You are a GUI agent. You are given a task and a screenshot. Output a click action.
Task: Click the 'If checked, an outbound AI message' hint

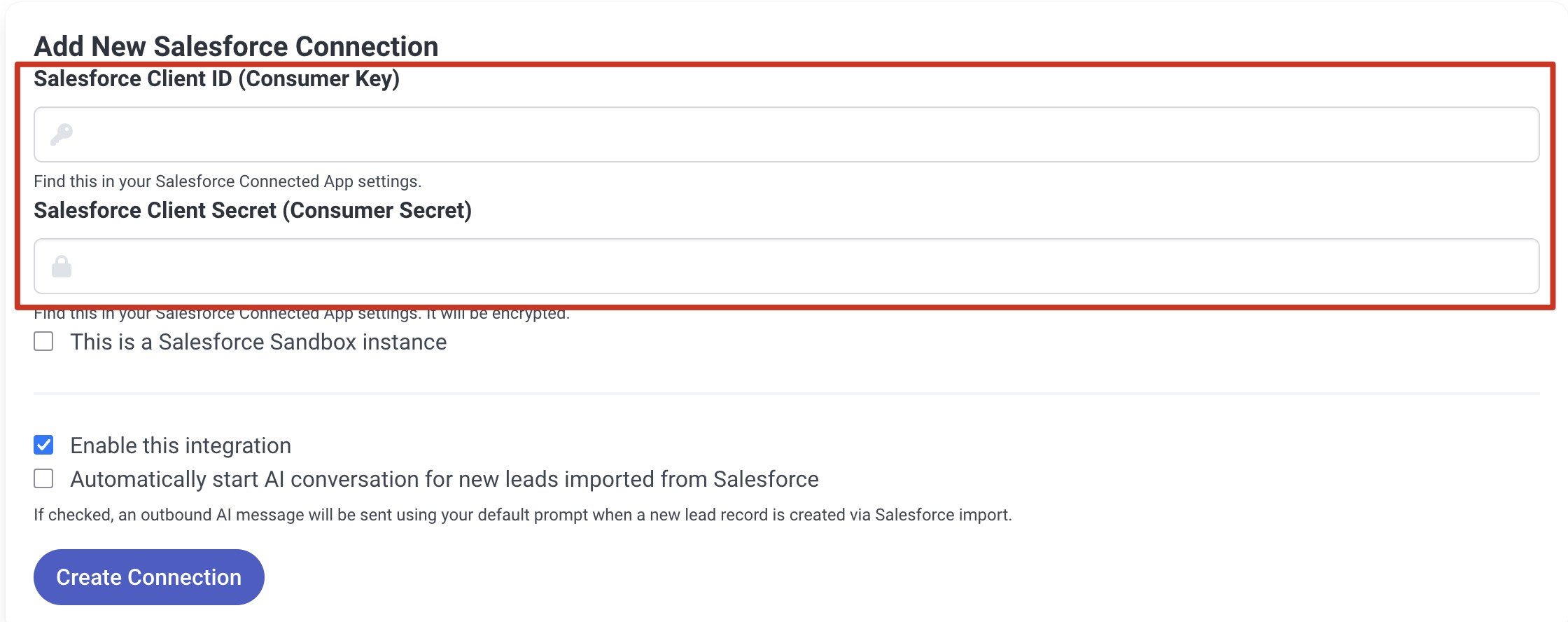point(523,515)
